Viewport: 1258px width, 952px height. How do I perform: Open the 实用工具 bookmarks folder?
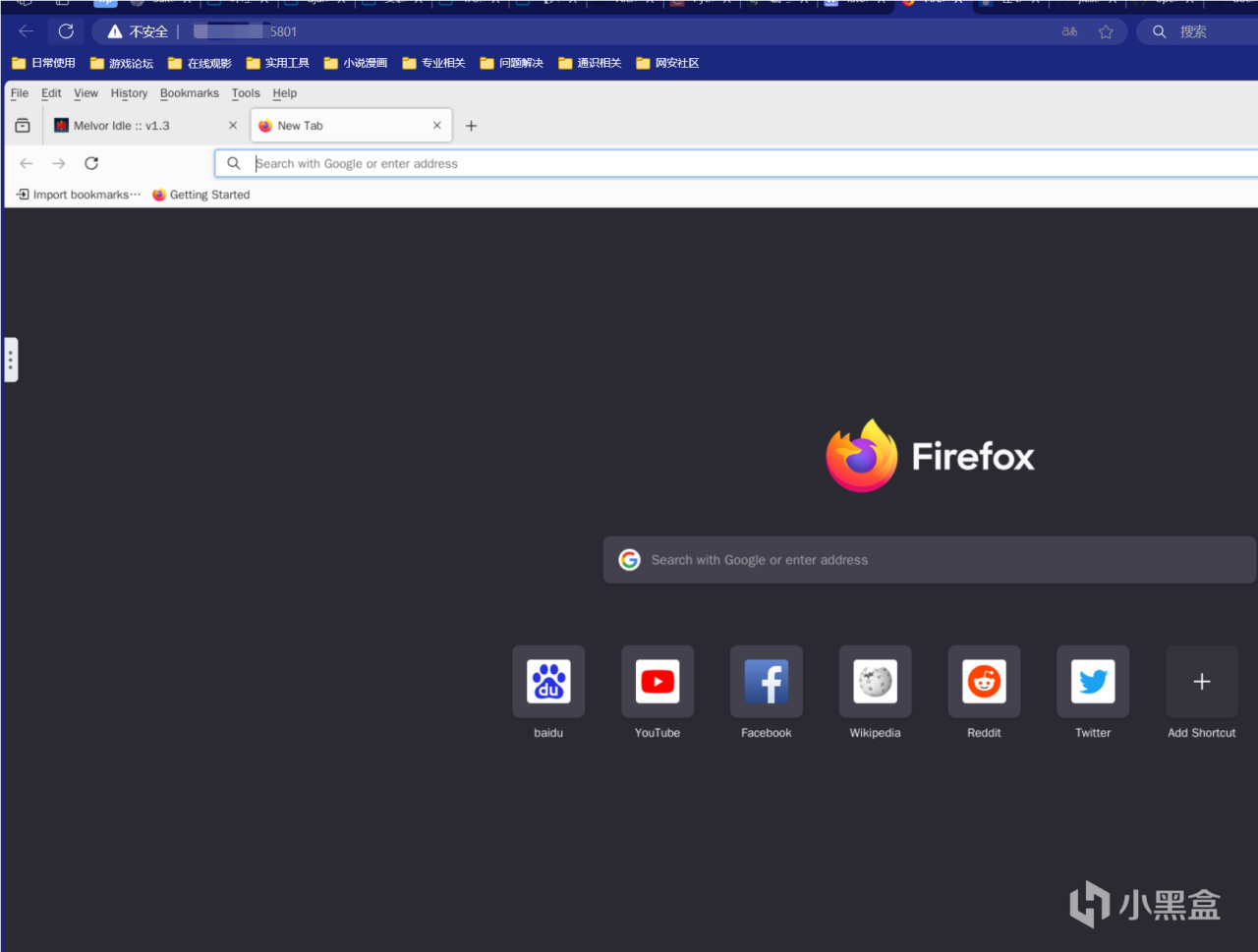pos(277,63)
